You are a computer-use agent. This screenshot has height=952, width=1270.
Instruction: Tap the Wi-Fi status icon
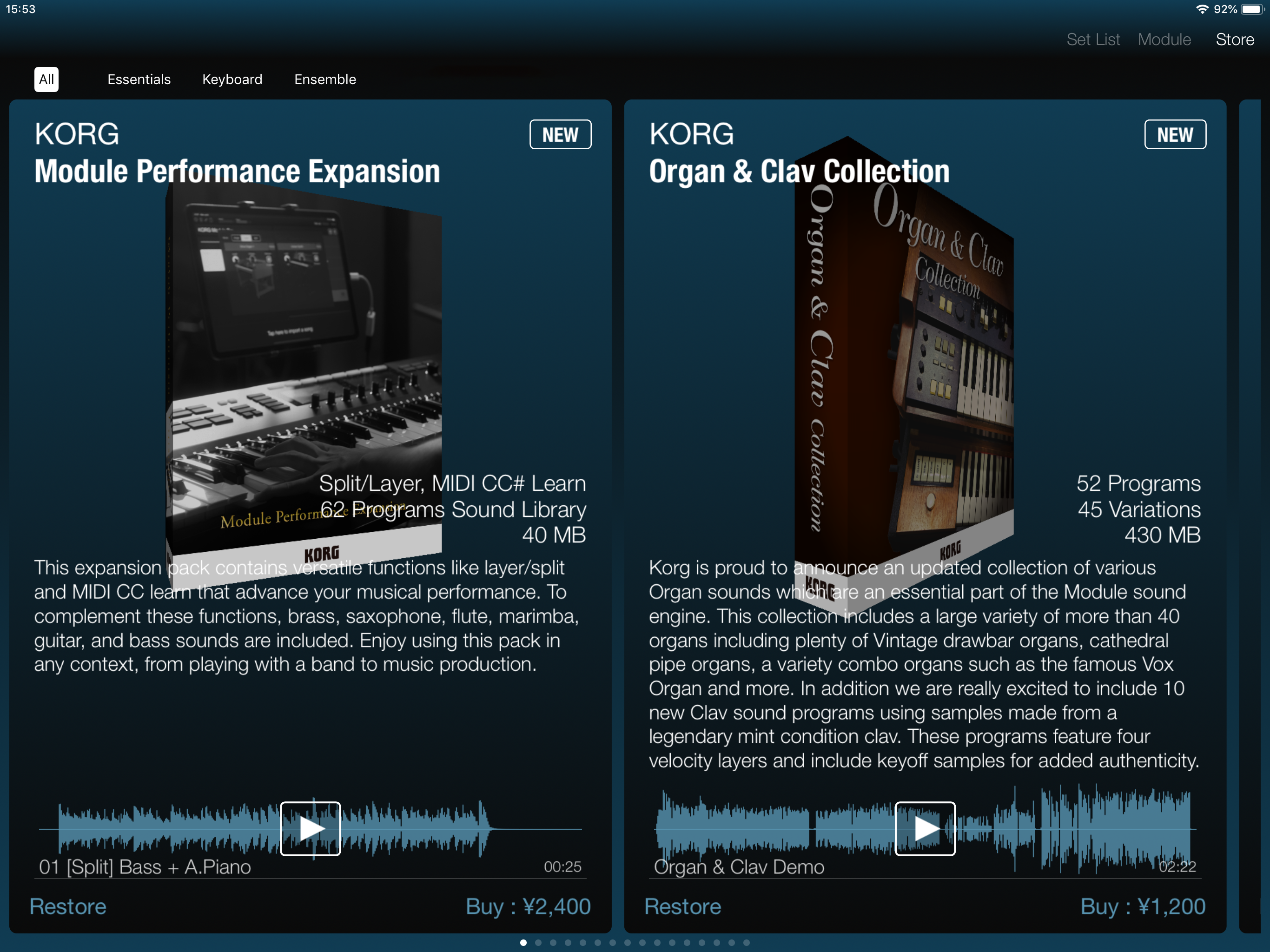1201,9
